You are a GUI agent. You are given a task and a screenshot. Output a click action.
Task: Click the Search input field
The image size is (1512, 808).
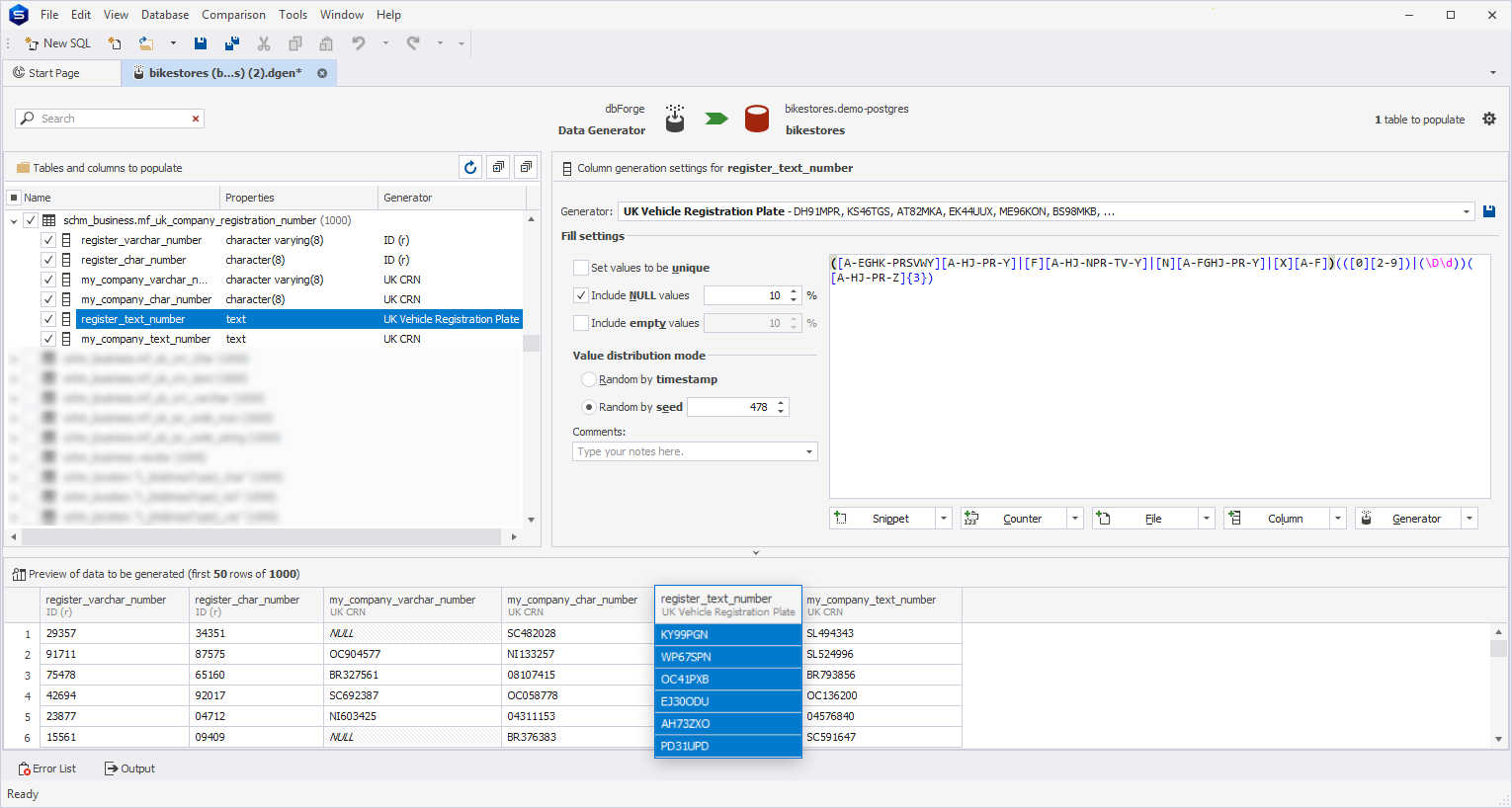[x=109, y=119]
